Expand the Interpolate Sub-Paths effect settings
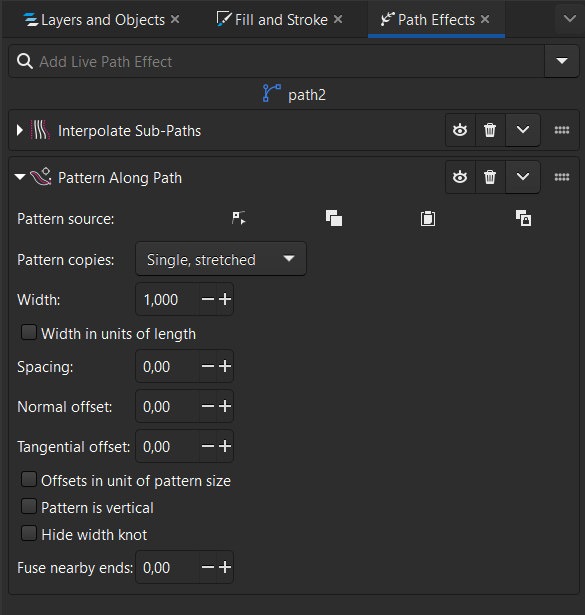This screenshot has width=585, height=615. coord(20,130)
